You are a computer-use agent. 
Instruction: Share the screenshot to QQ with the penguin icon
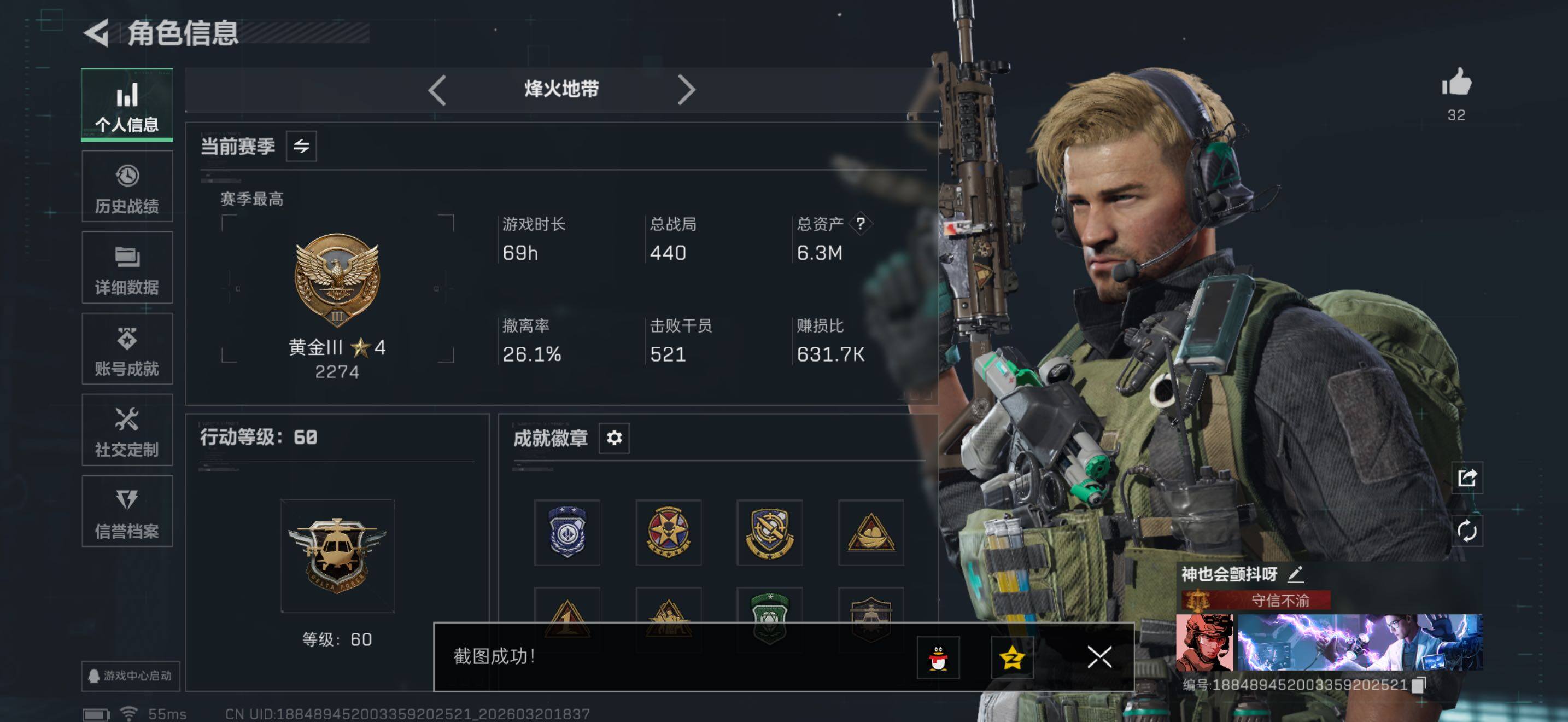click(x=938, y=657)
